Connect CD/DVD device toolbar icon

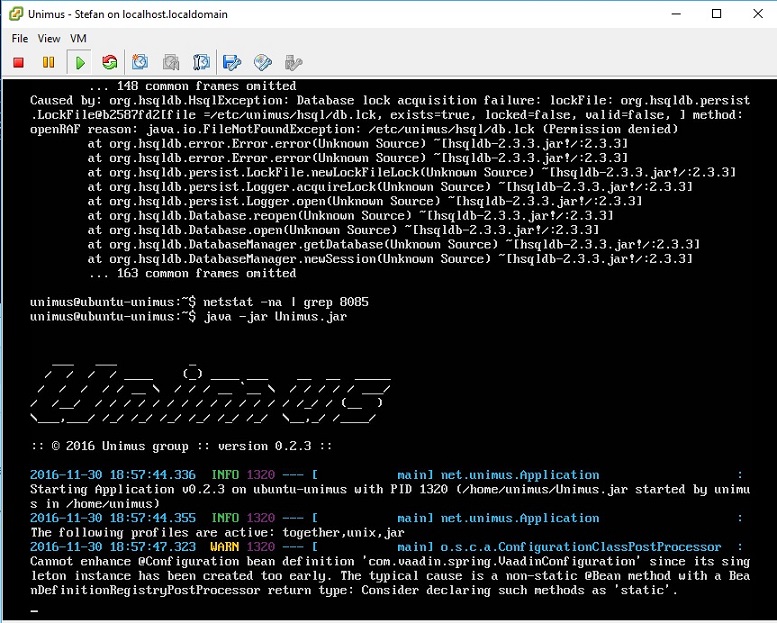click(x=263, y=62)
